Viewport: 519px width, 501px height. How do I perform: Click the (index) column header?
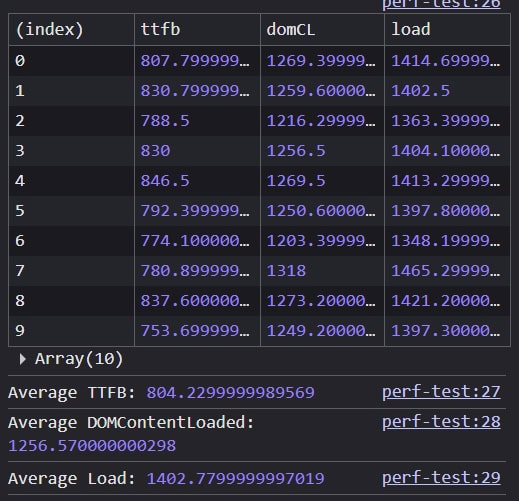point(71,29)
